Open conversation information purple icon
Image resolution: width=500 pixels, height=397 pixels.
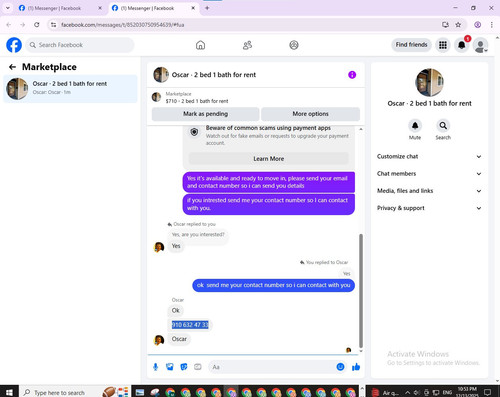click(x=352, y=75)
